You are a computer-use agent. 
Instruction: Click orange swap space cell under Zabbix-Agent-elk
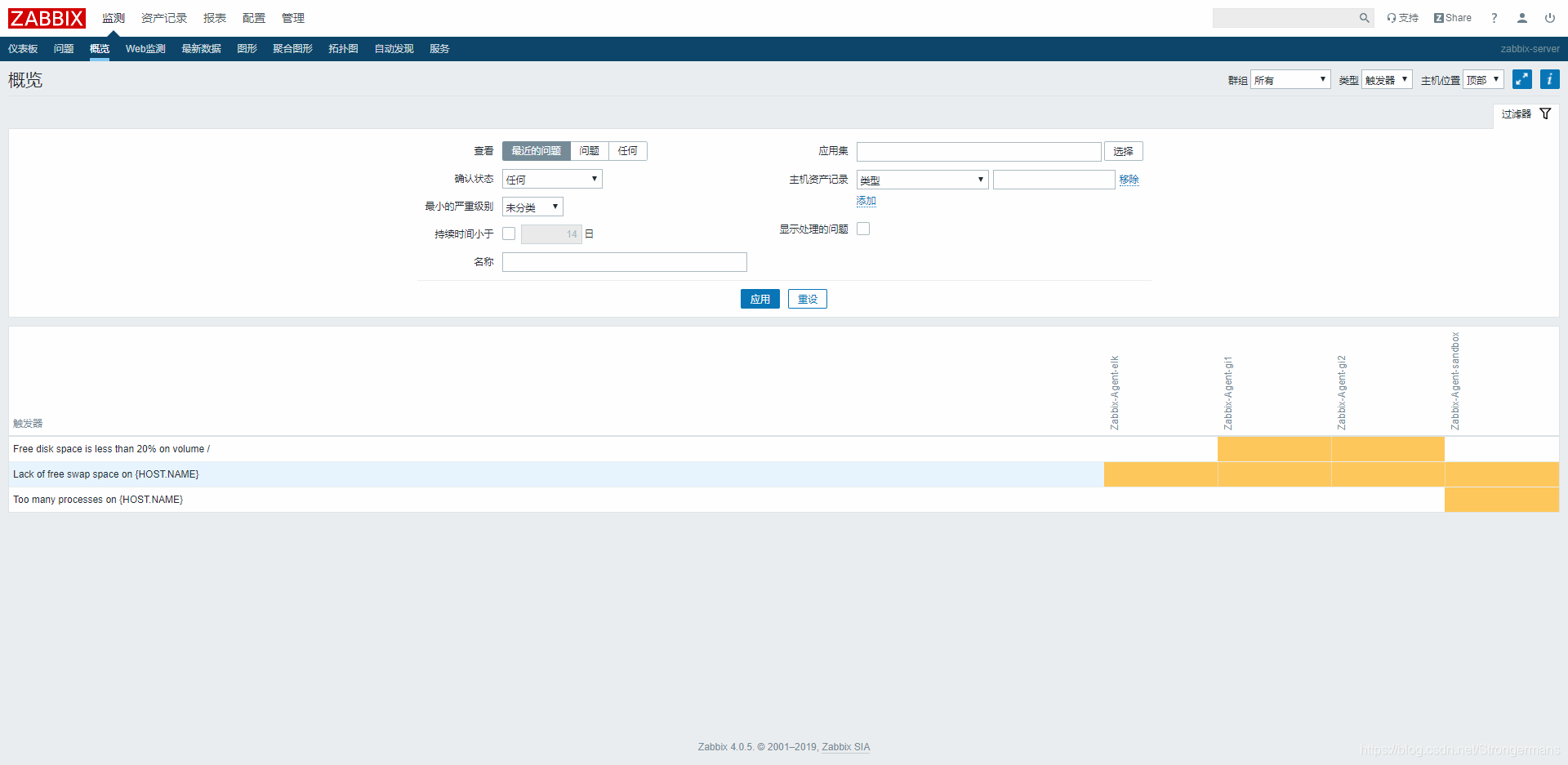click(1160, 474)
